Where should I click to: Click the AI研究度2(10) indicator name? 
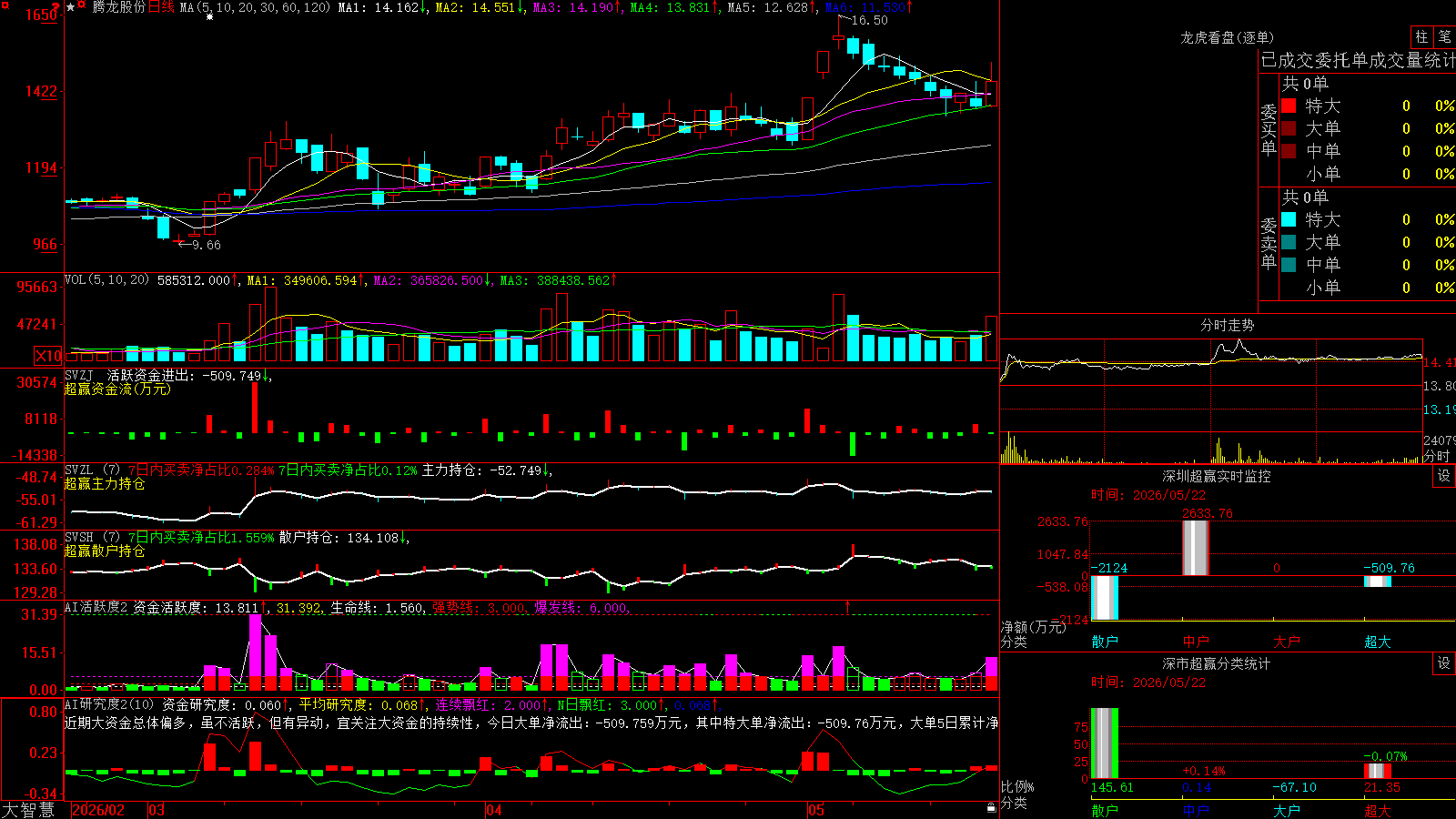click(x=109, y=704)
